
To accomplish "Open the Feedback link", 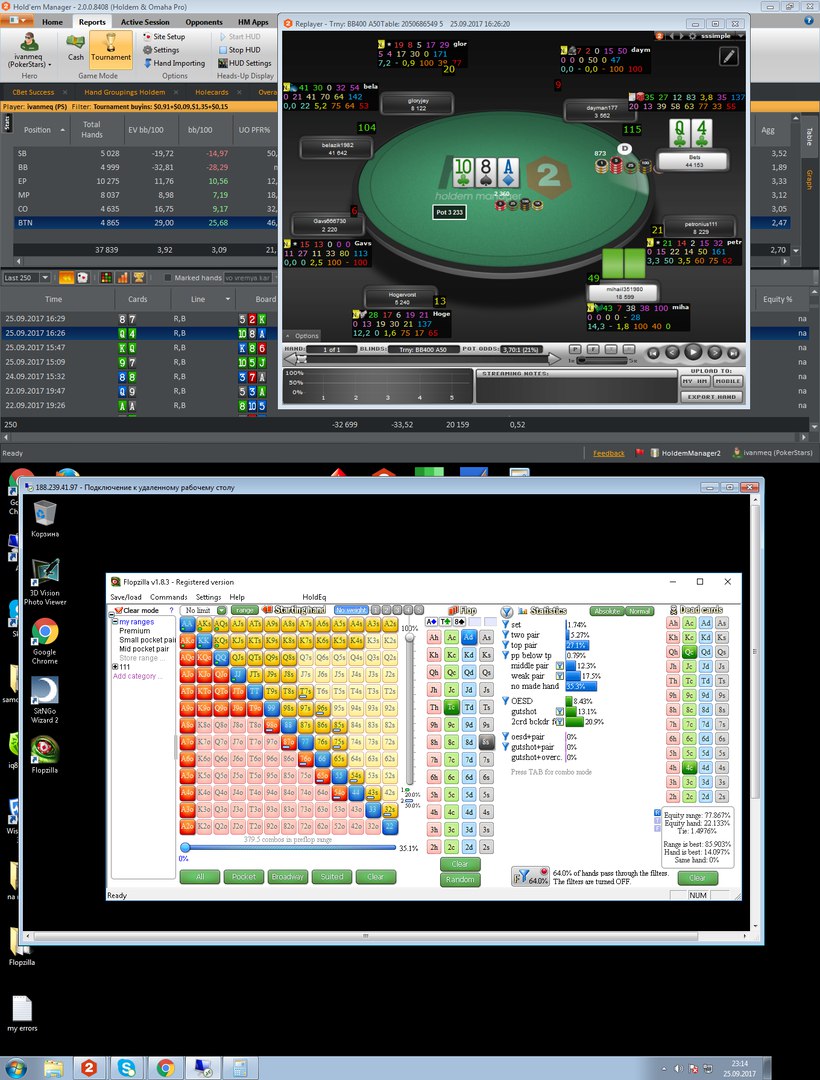I will 609,453.
